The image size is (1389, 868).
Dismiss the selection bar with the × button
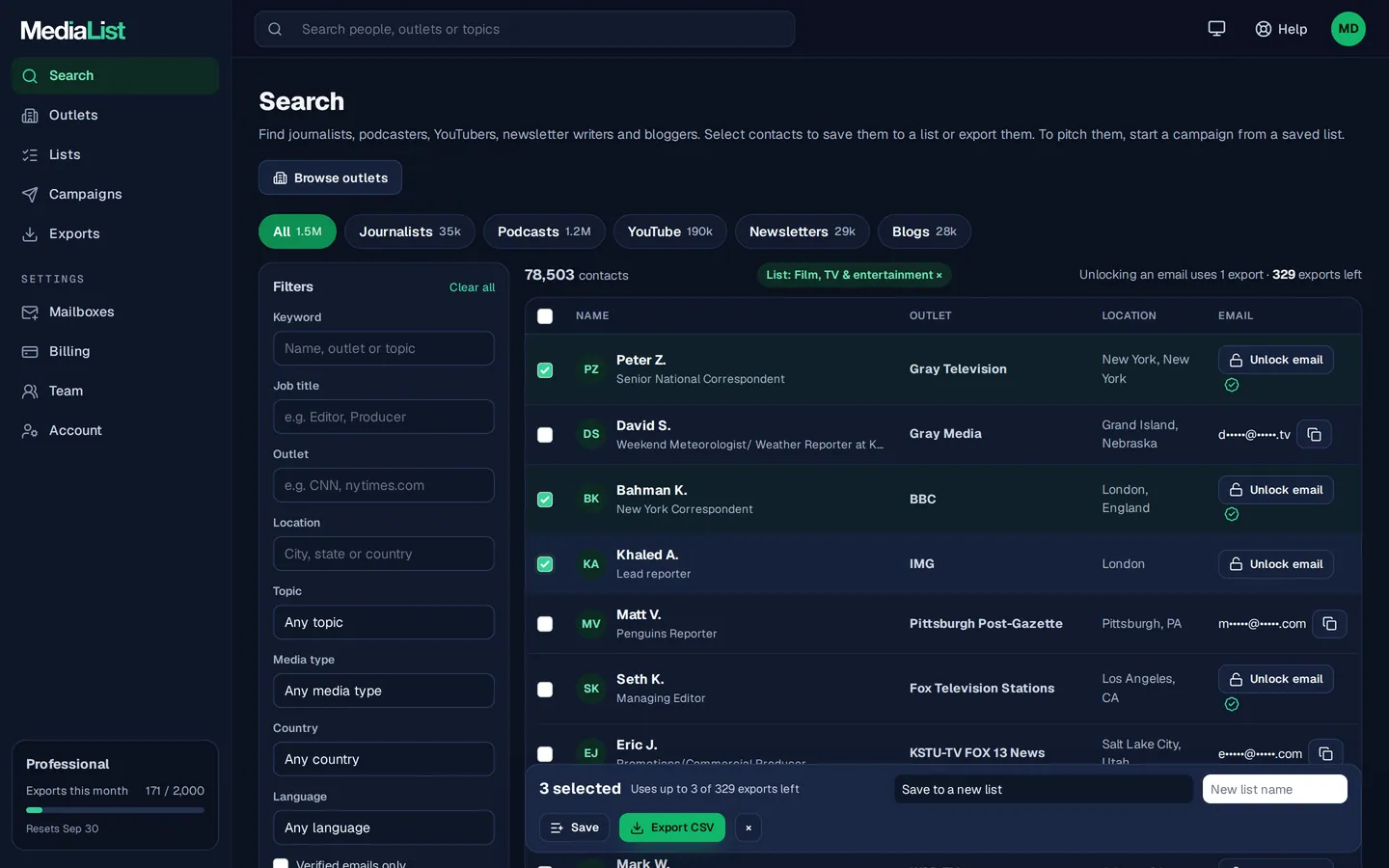click(x=749, y=827)
